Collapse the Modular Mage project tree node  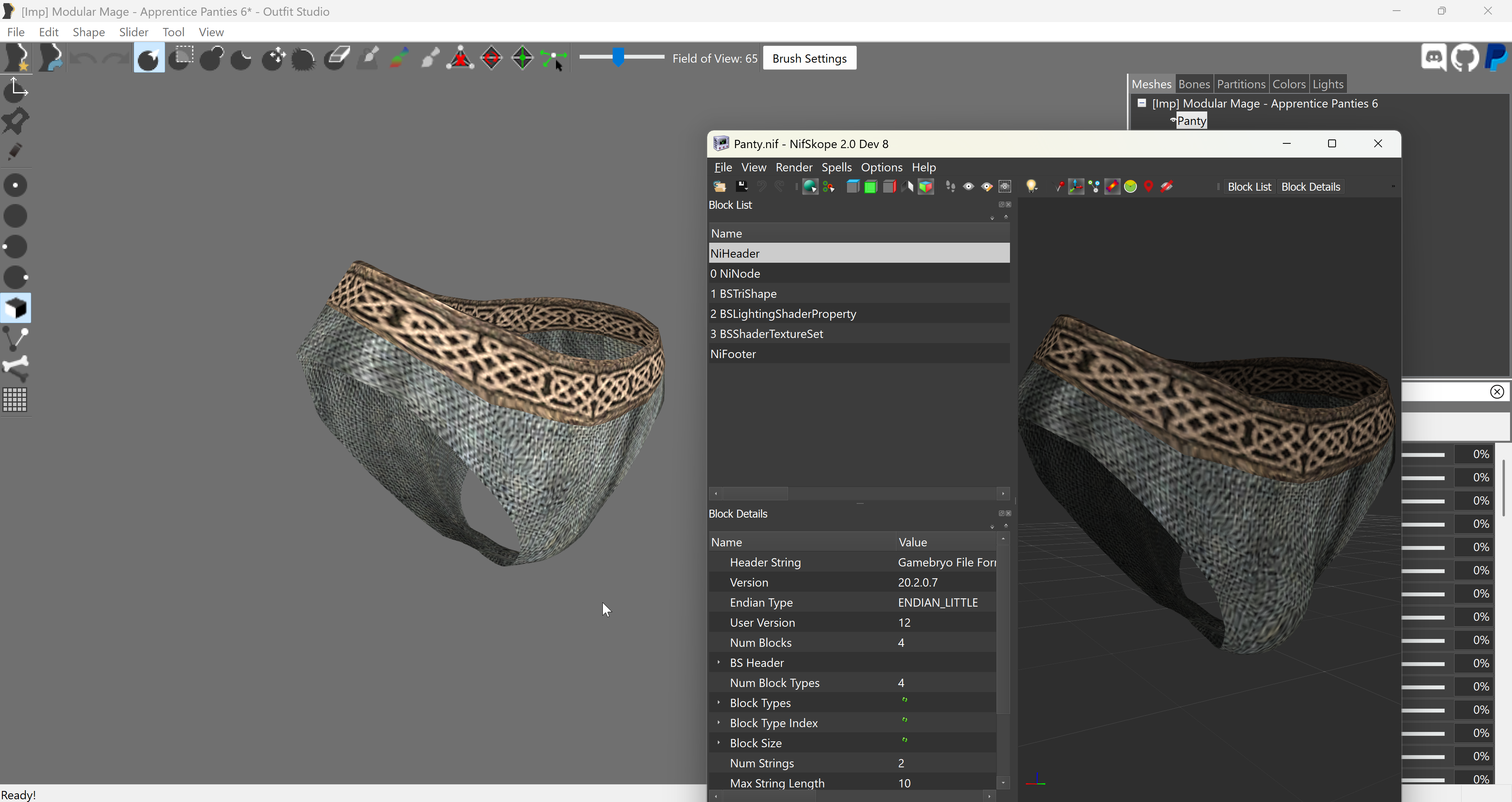pos(1142,103)
